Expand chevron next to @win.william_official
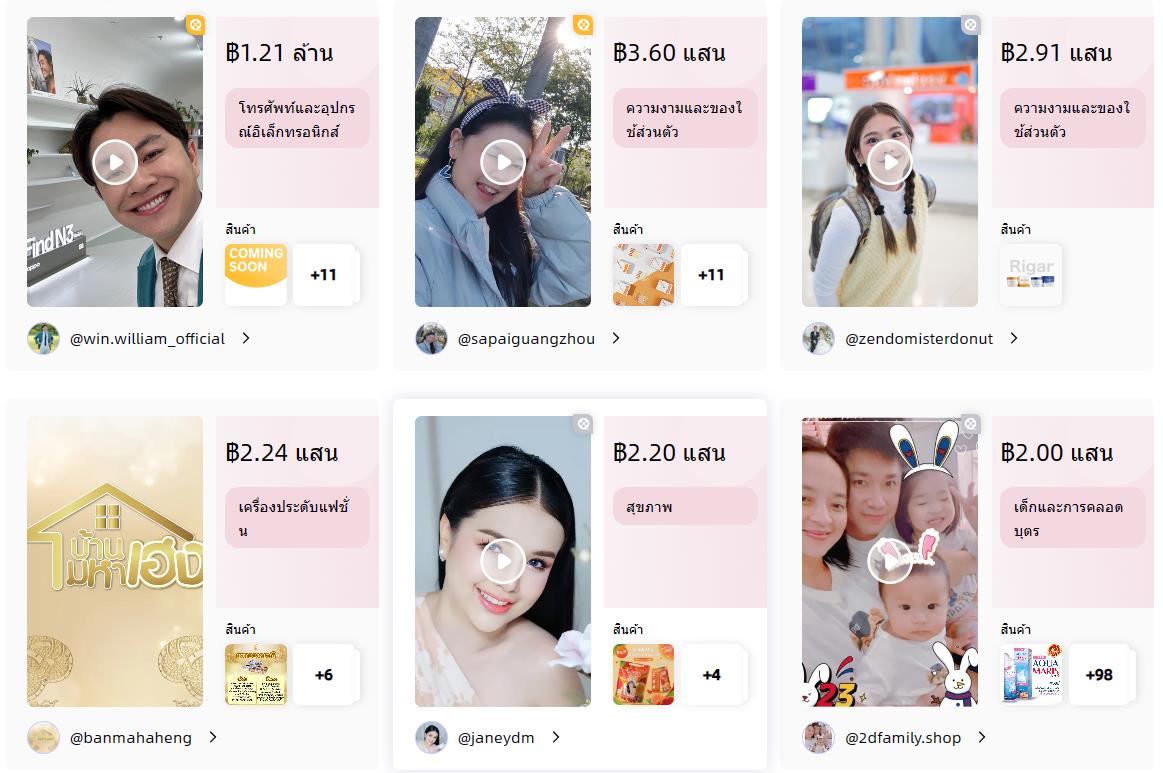 pyautogui.click(x=246, y=338)
